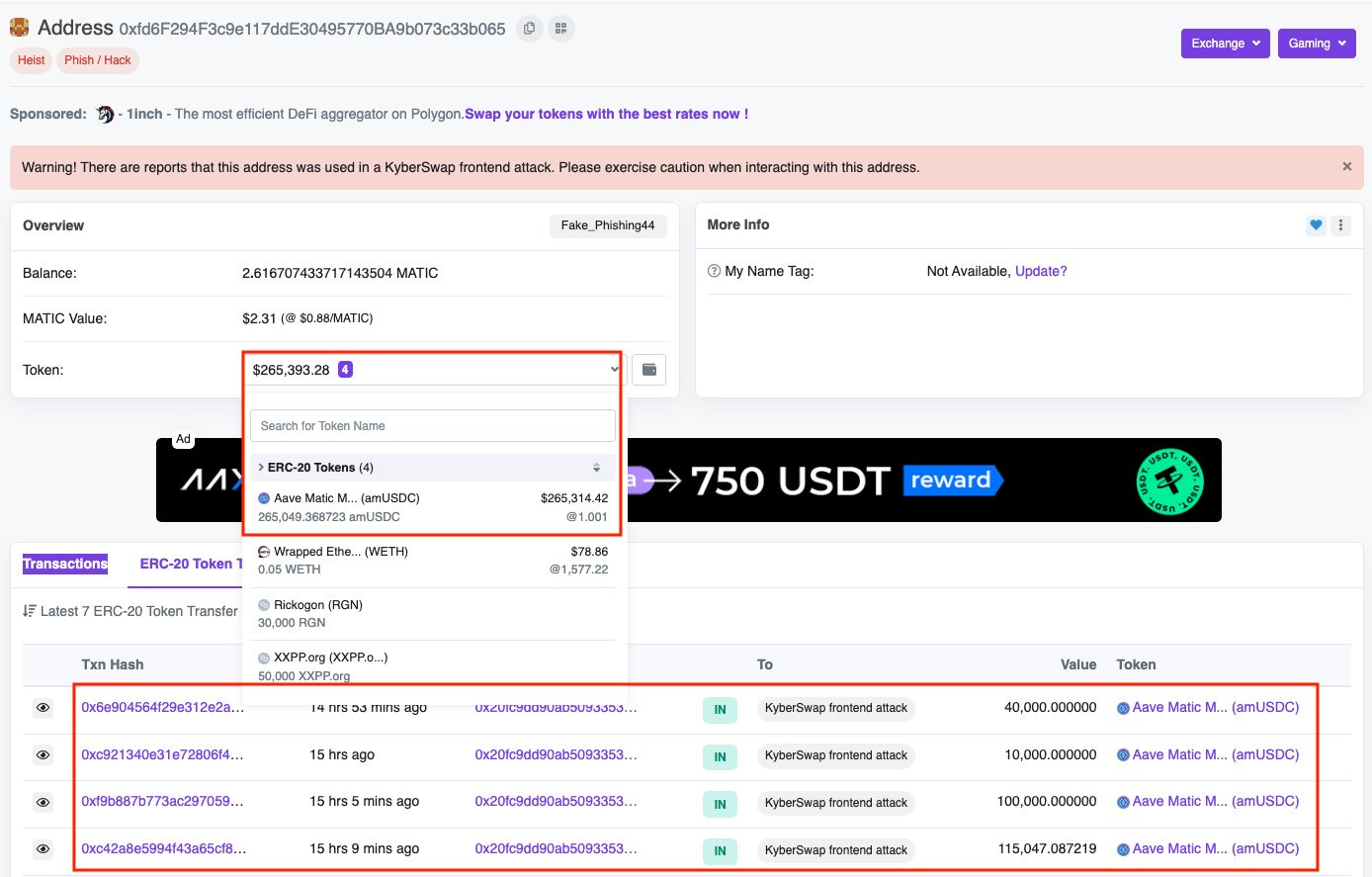Image resolution: width=1372 pixels, height=877 pixels.
Task: Open amUSDC token in 100,000.000000 row
Action: click(1208, 801)
